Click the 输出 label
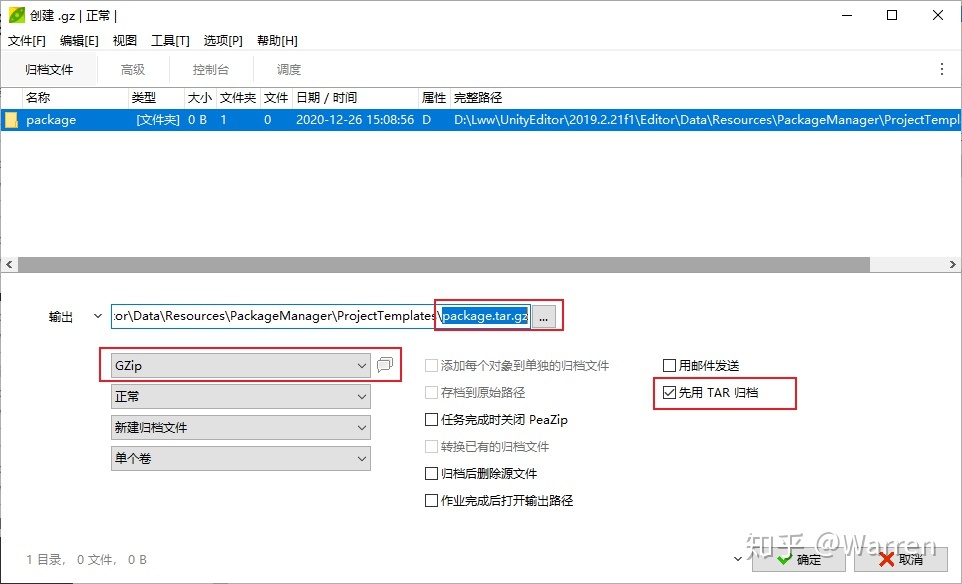Image resolution: width=962 pixels, height=584 pixels. tap(61, 317)
